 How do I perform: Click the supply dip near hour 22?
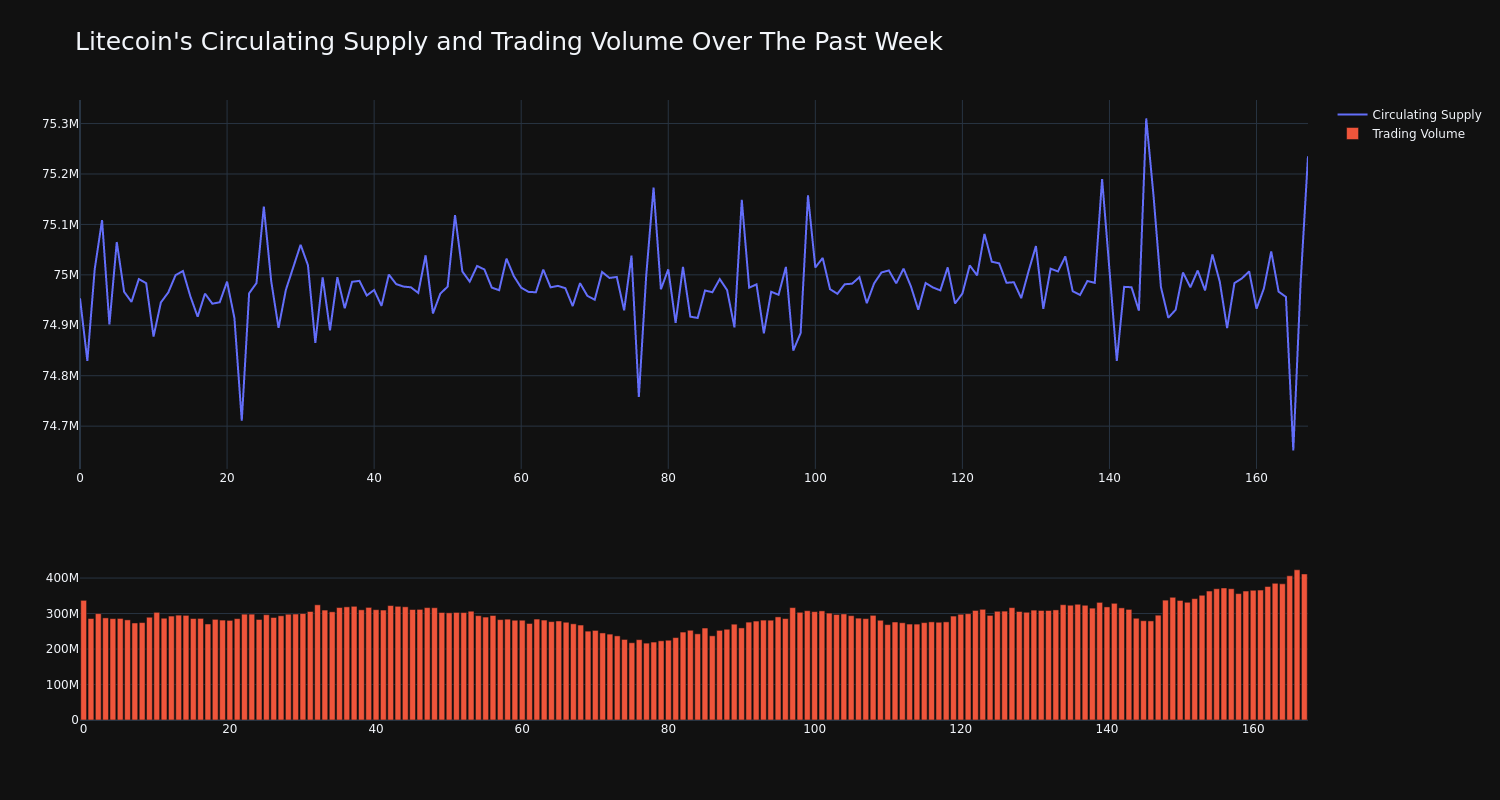[242, 419]
